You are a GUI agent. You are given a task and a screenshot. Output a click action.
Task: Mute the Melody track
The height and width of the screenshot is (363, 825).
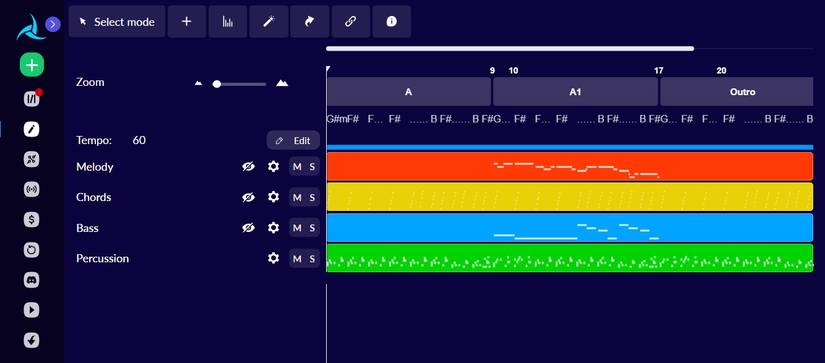point(297,167)
